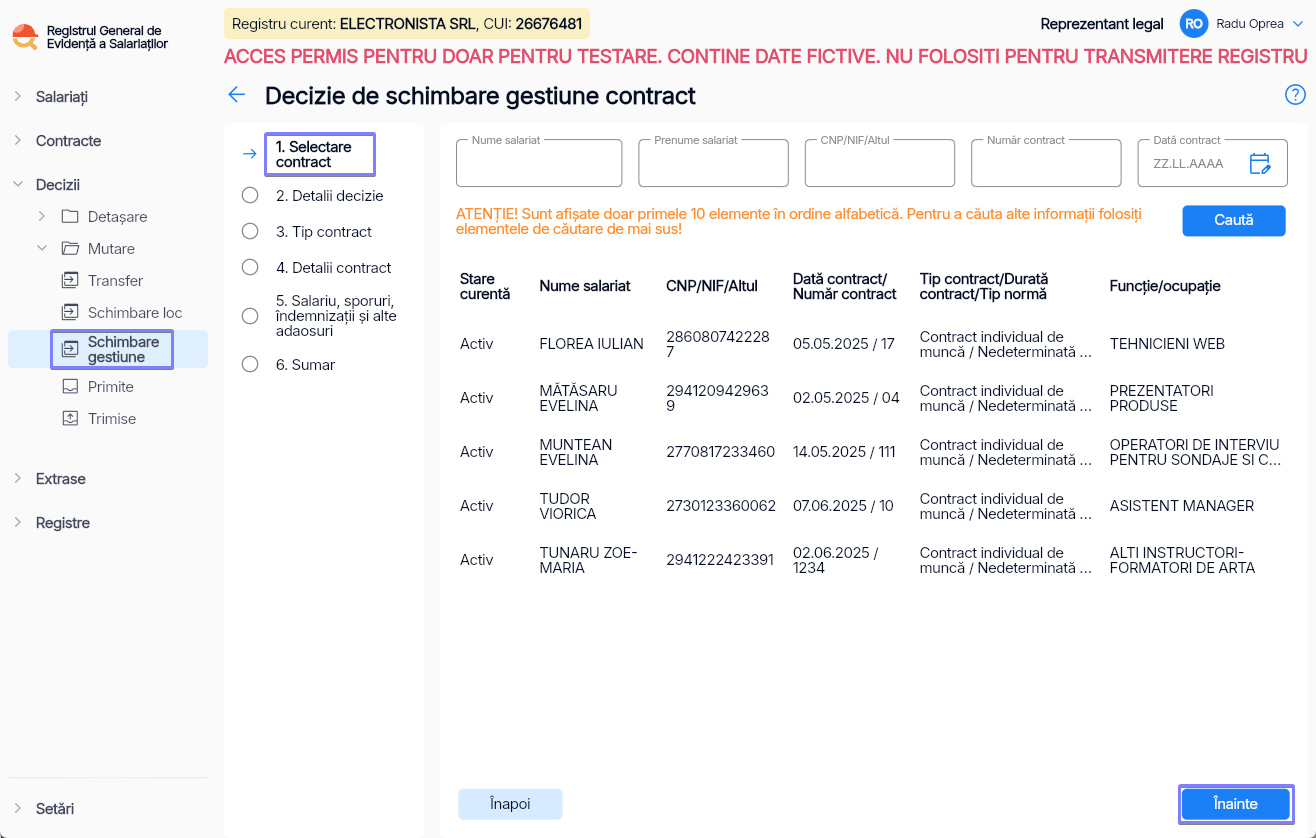Select the FLOREA IULIAN contract row

click(x=872, y=344)
